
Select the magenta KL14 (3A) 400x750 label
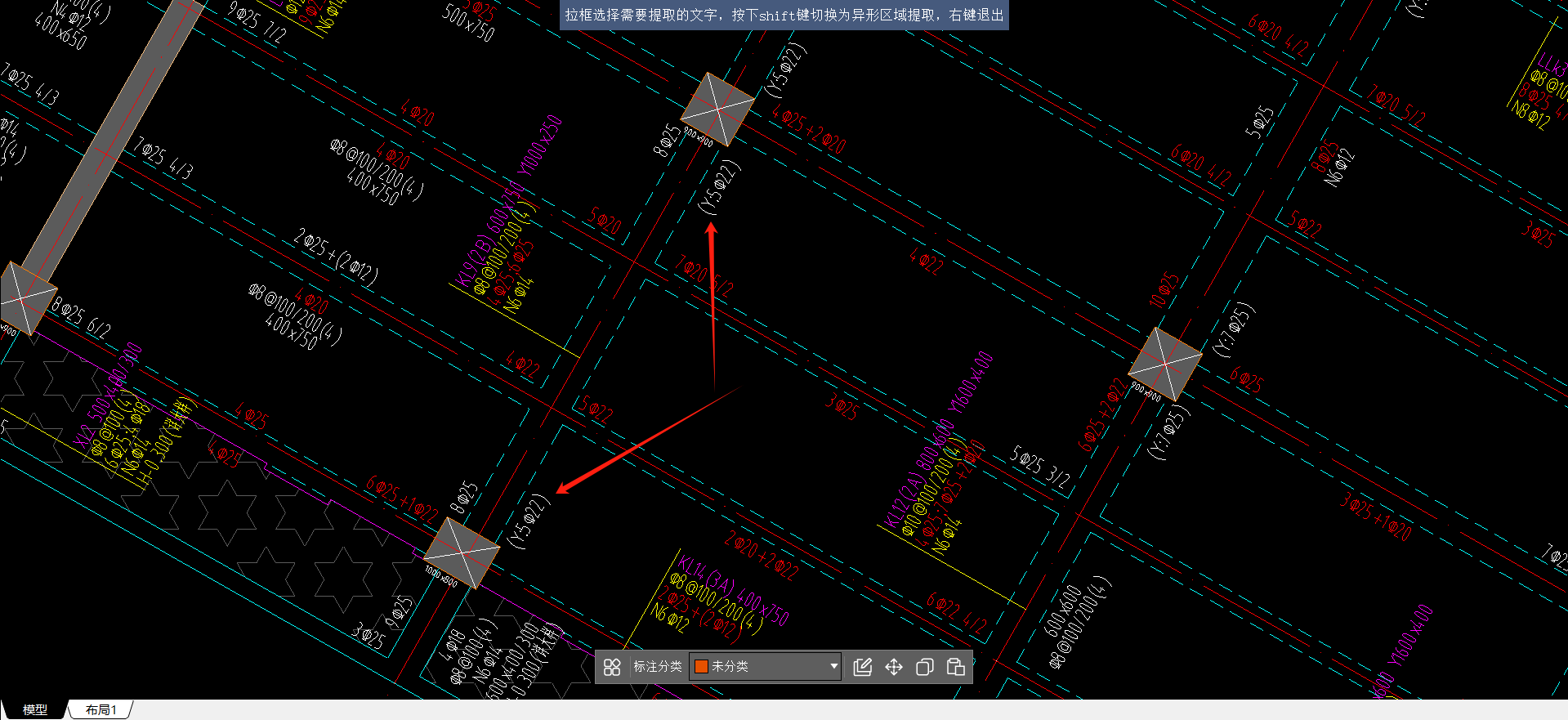tap(734, 591)
